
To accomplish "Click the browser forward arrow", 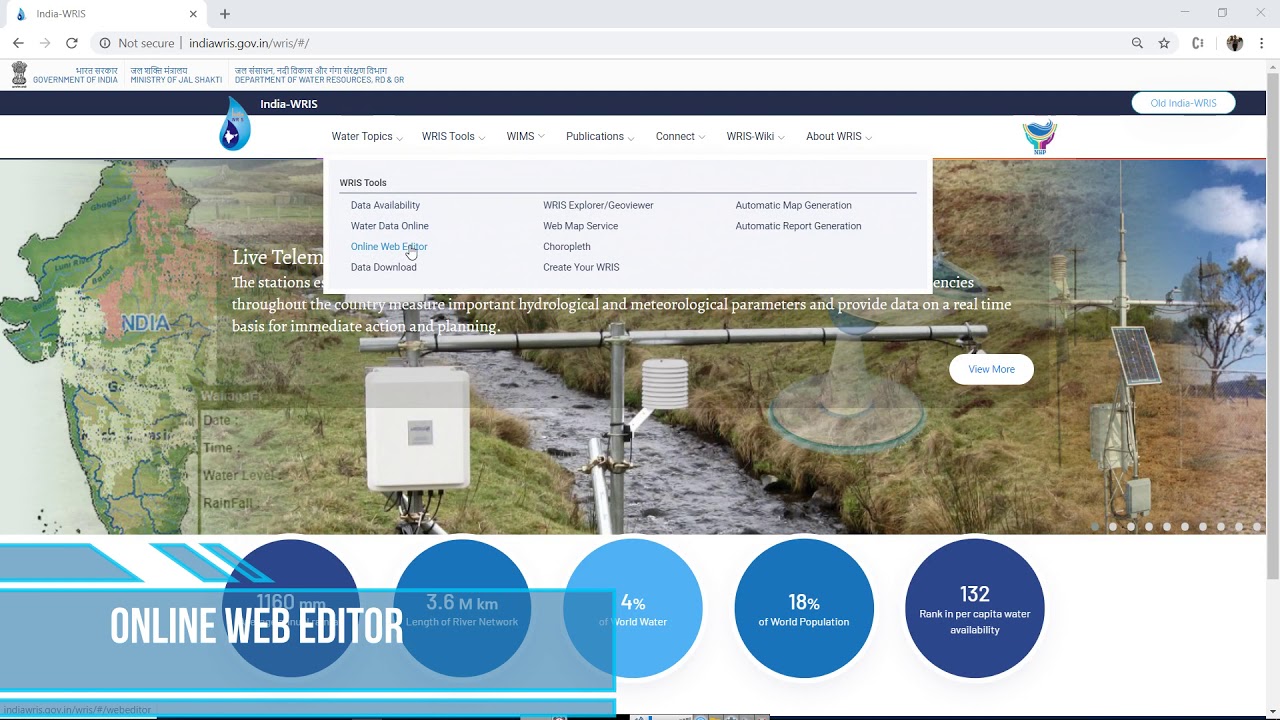I will click(x=45, y=43).
